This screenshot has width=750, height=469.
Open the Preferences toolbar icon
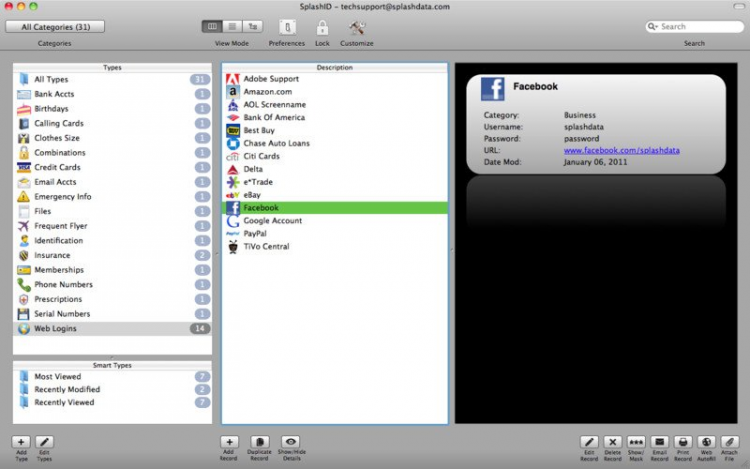coord(287,27)
